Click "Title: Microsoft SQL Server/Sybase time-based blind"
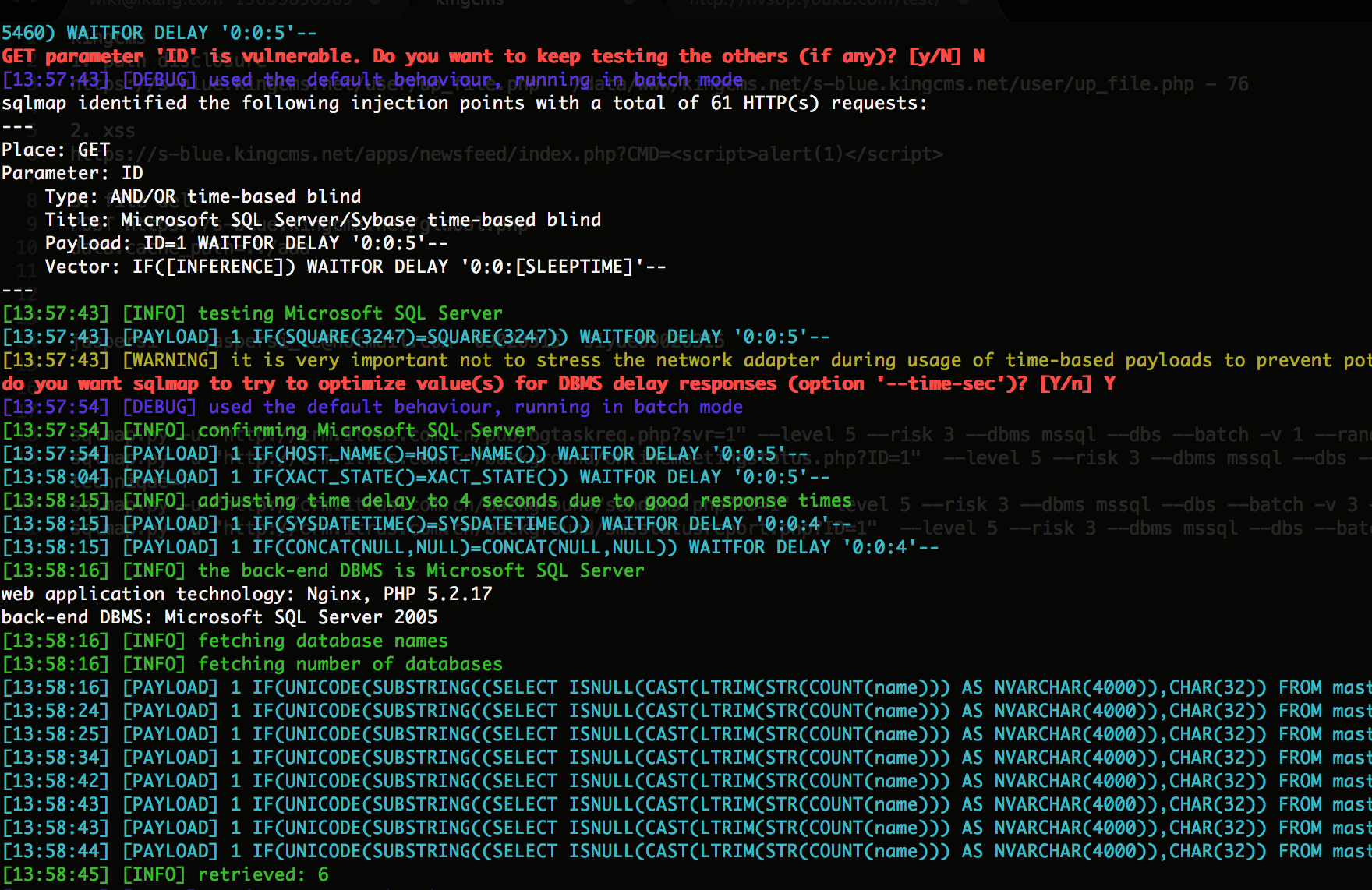Screen dimensions: 1372x890 click(323, 220)
